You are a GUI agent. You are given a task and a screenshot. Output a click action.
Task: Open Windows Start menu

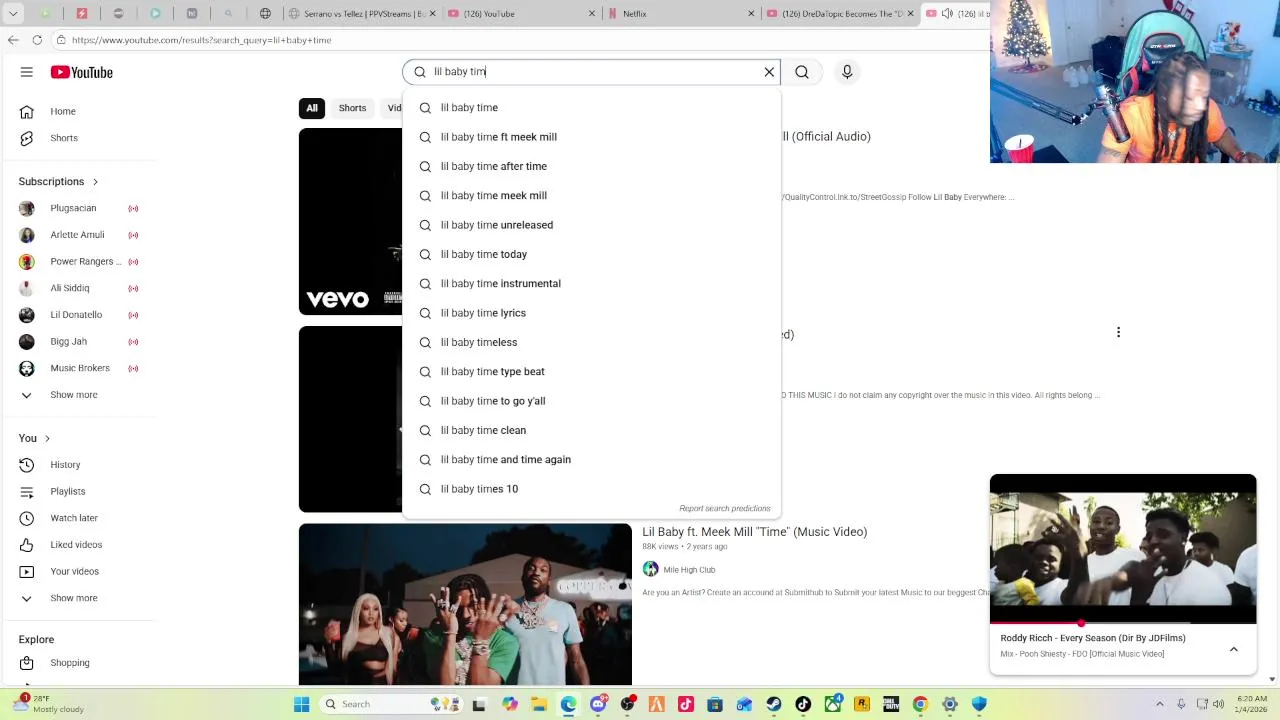click(301, 704)
